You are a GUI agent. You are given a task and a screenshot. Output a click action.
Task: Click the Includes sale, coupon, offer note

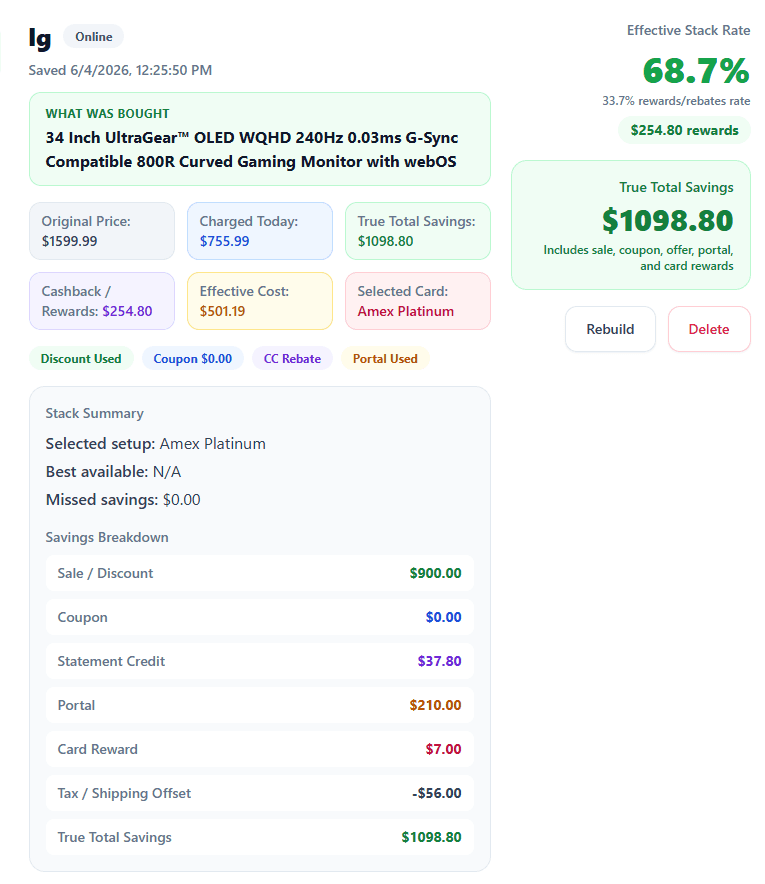638,258
